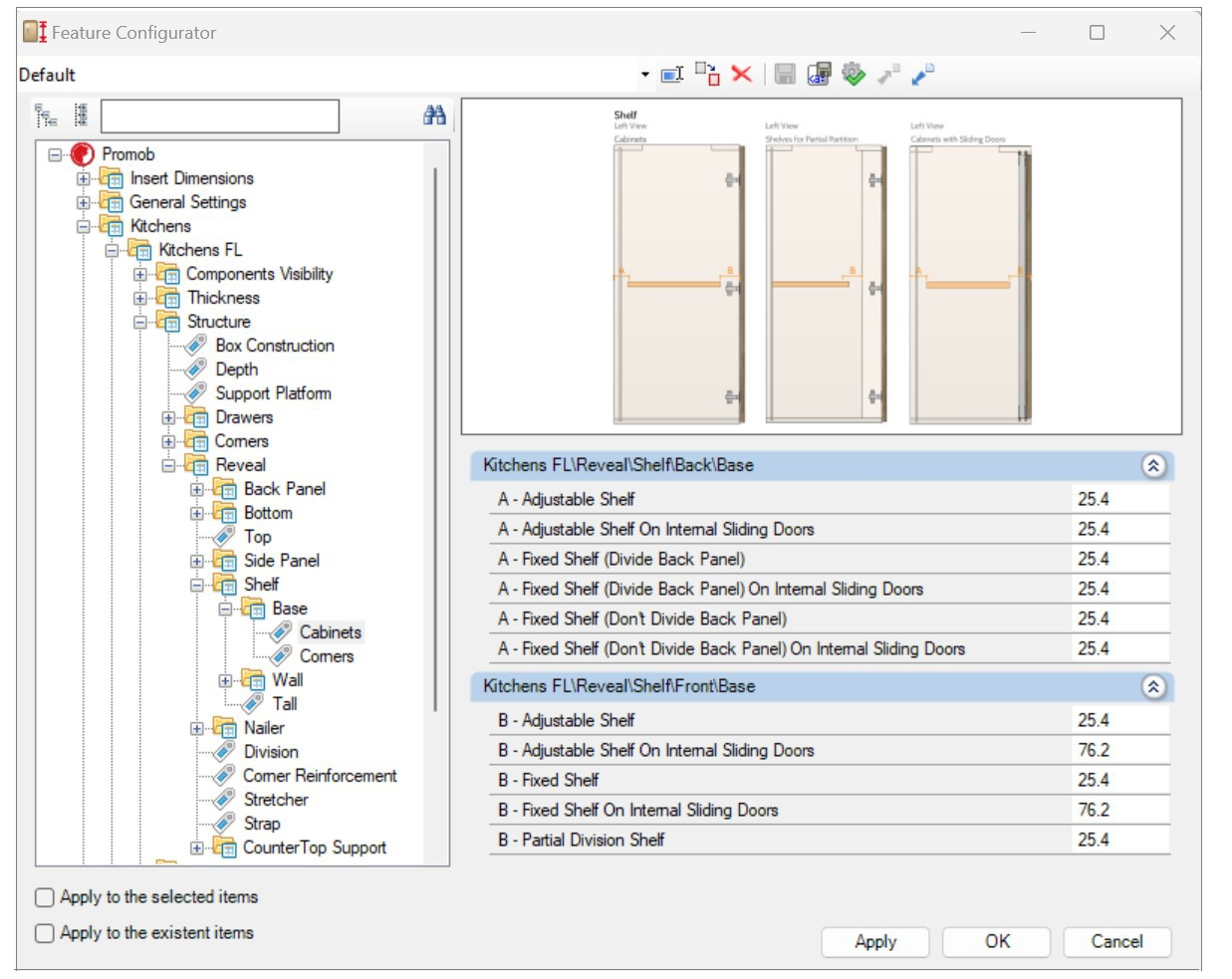
Task: Enable Apply to the selected items
Action: pos(45,897)
